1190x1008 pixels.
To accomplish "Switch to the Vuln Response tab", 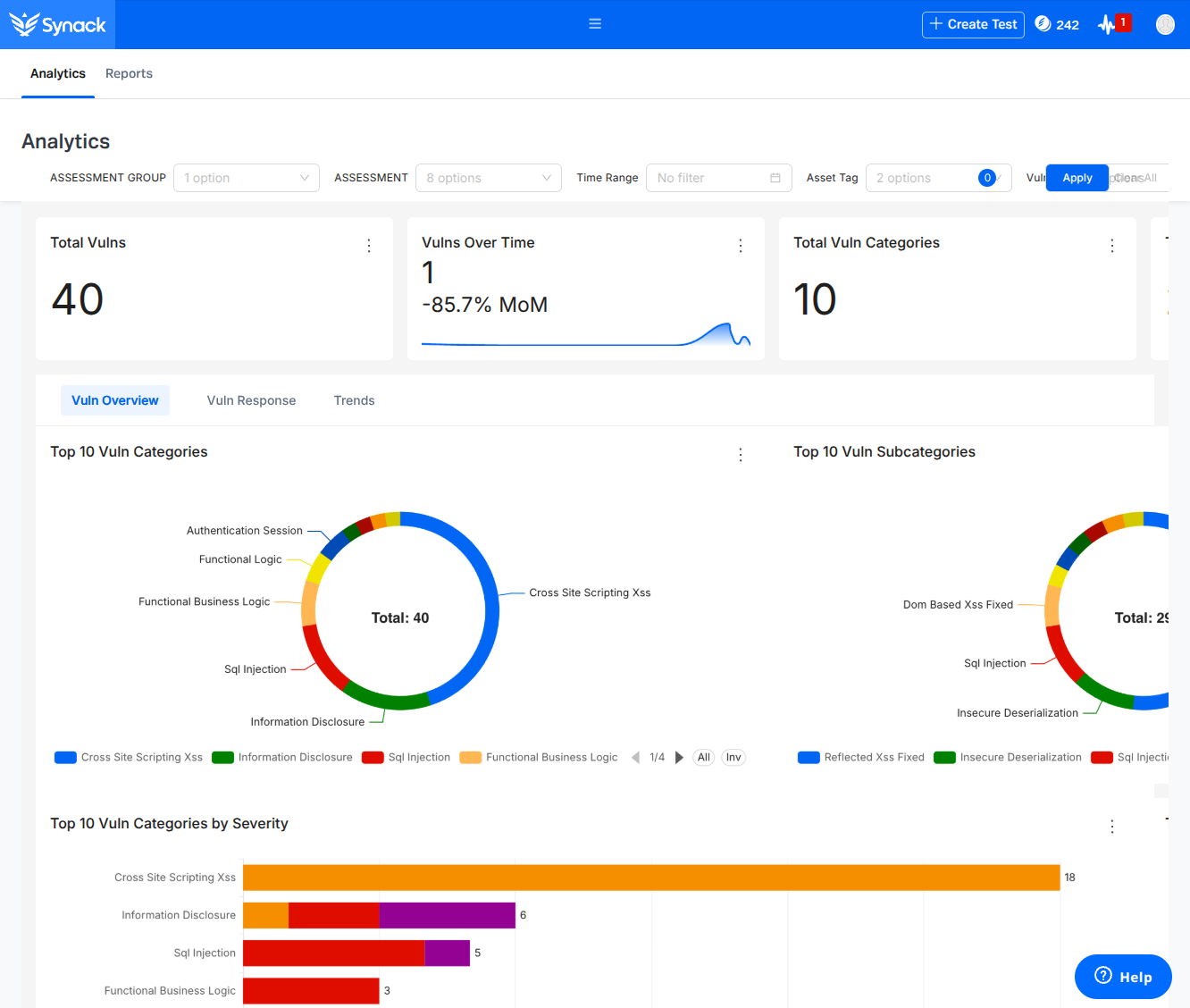I will coord(251,400).
